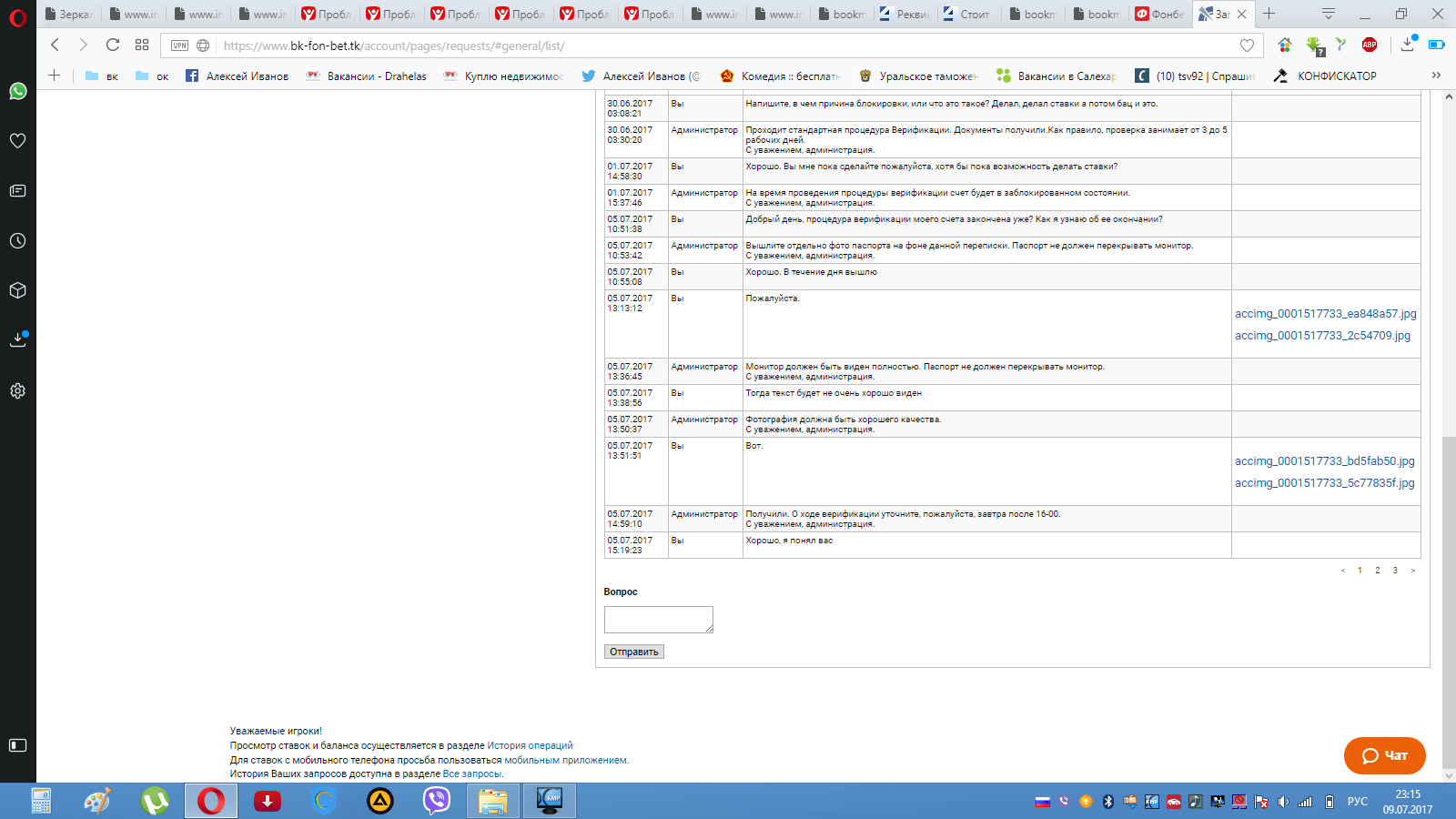Open History clock icon in sidebar

click(x=17, y=241)
